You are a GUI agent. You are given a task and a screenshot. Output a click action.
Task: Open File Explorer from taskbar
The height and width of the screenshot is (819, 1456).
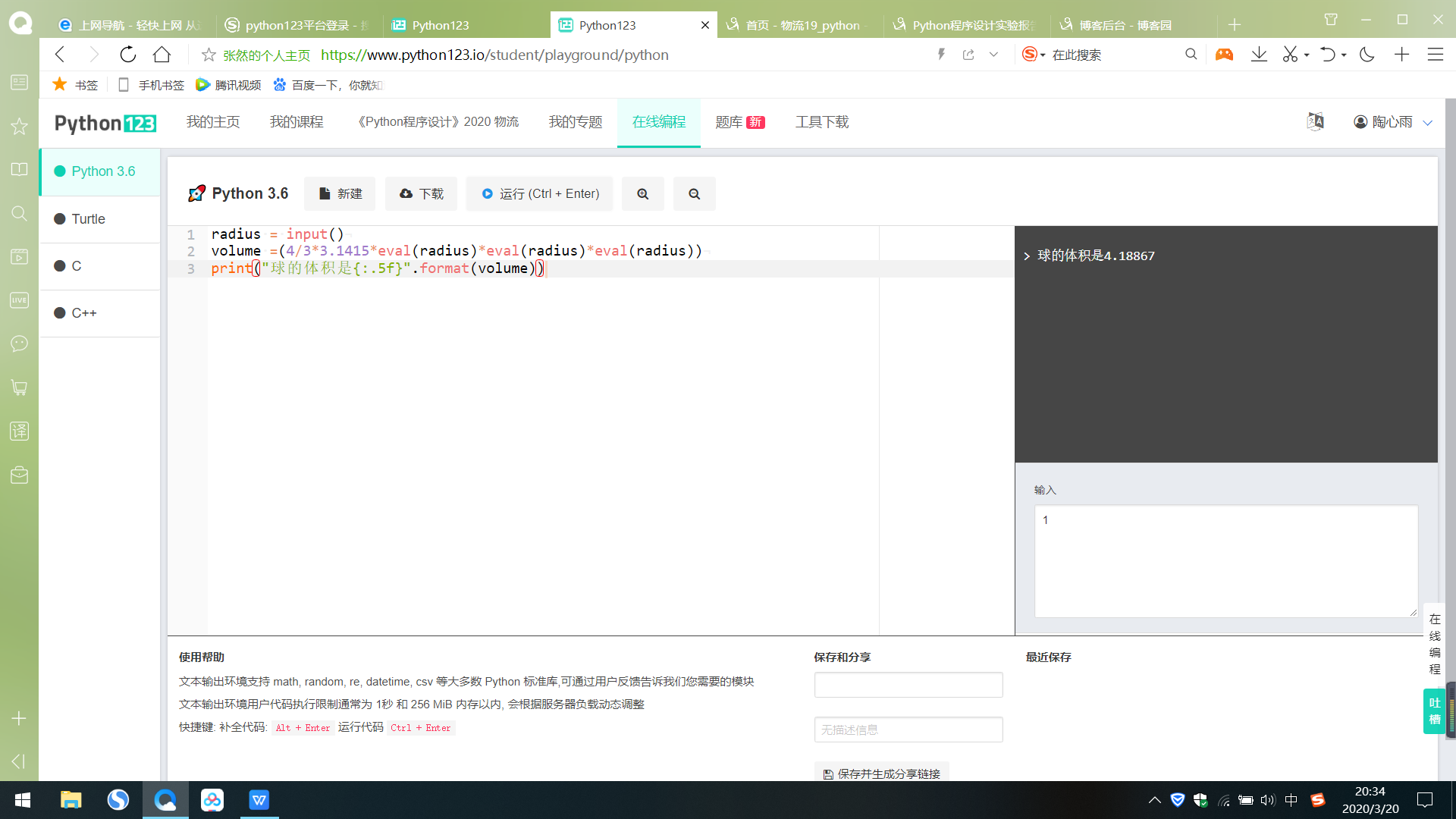(71, 800)
